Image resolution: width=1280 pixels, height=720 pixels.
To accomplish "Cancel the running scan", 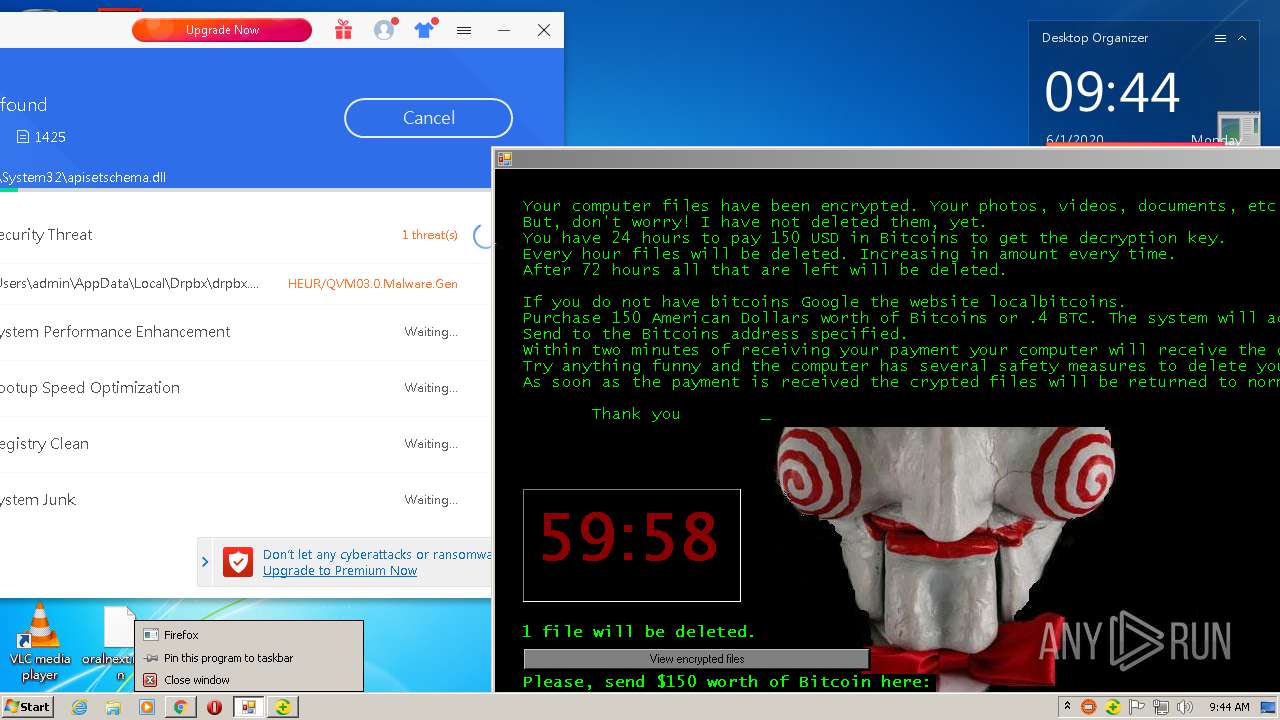I will (428, 118).
